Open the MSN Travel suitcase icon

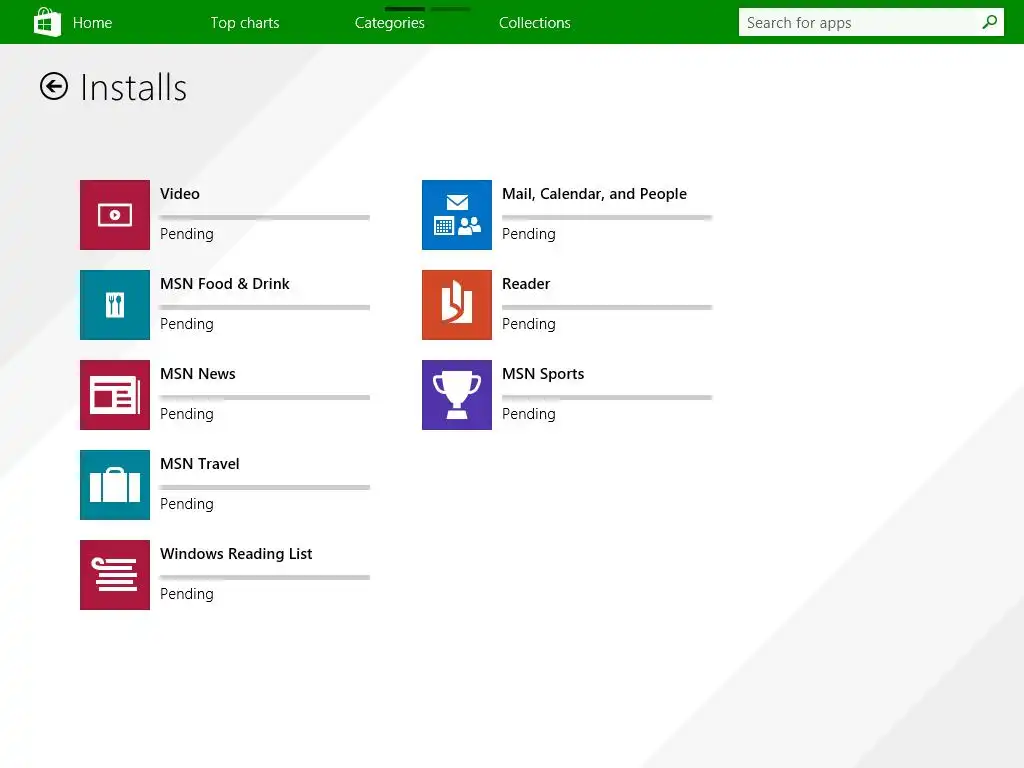point(115,485)
